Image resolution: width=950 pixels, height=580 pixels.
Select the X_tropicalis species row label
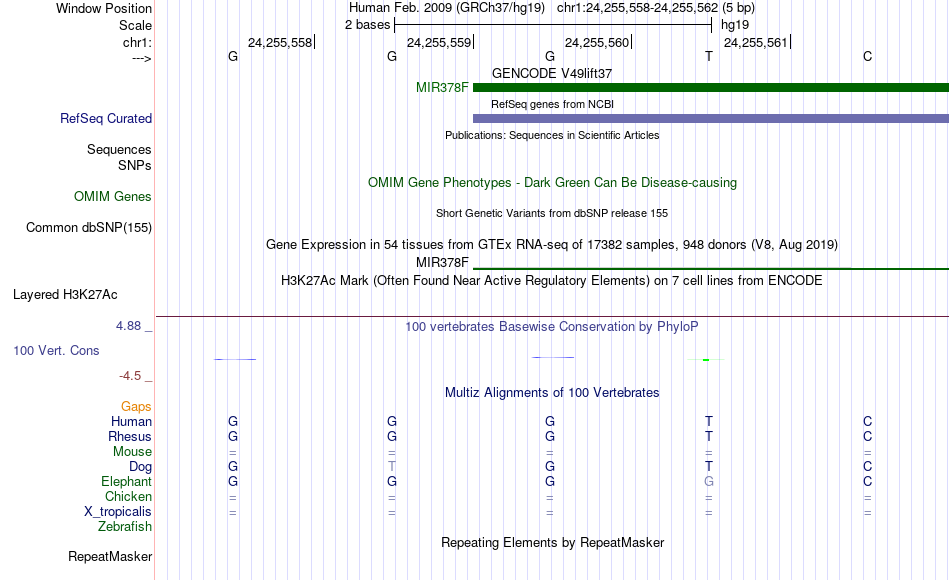pos(118,512)
